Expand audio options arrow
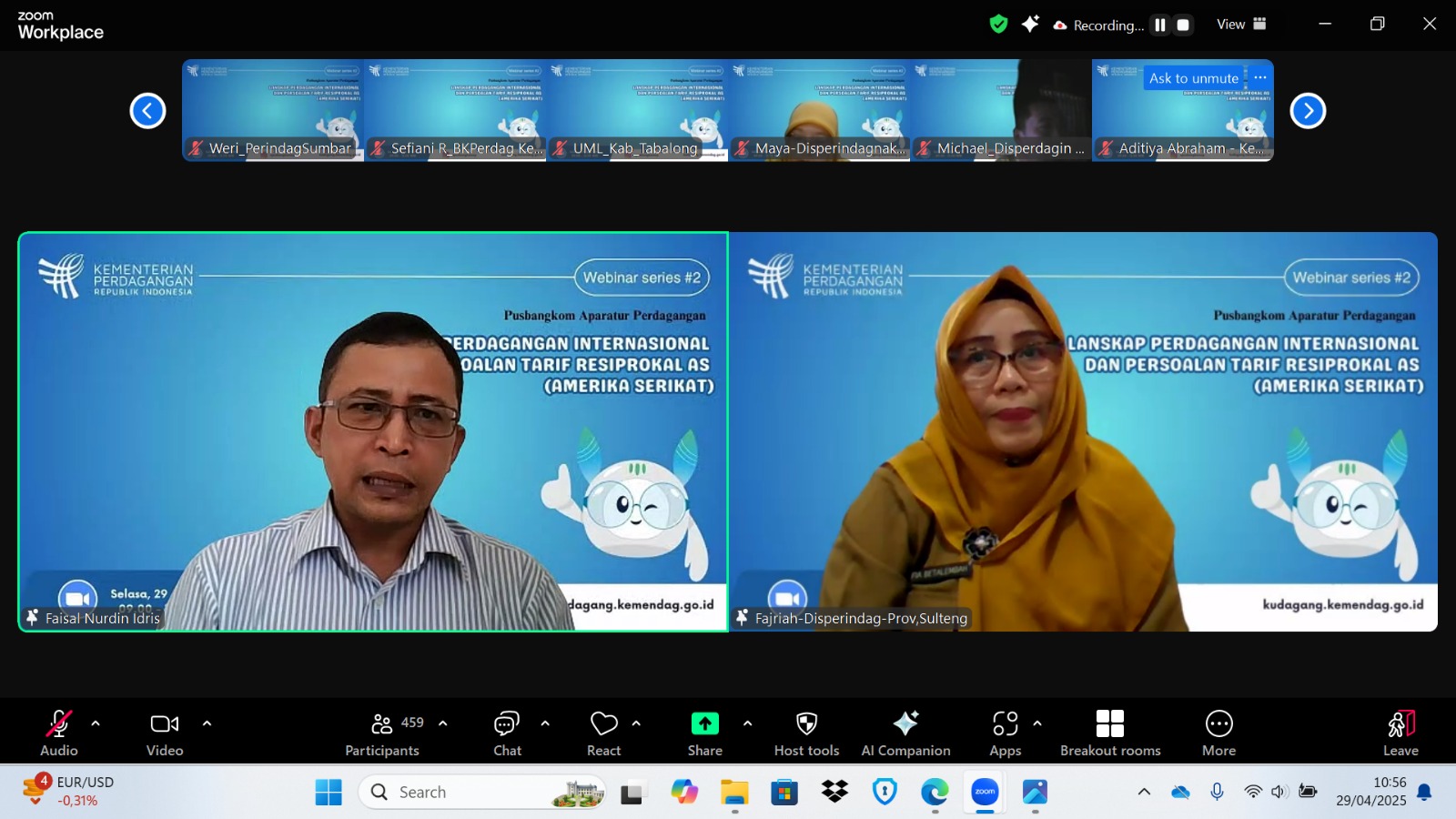The image size is (1456, 819). click(96, 724)
